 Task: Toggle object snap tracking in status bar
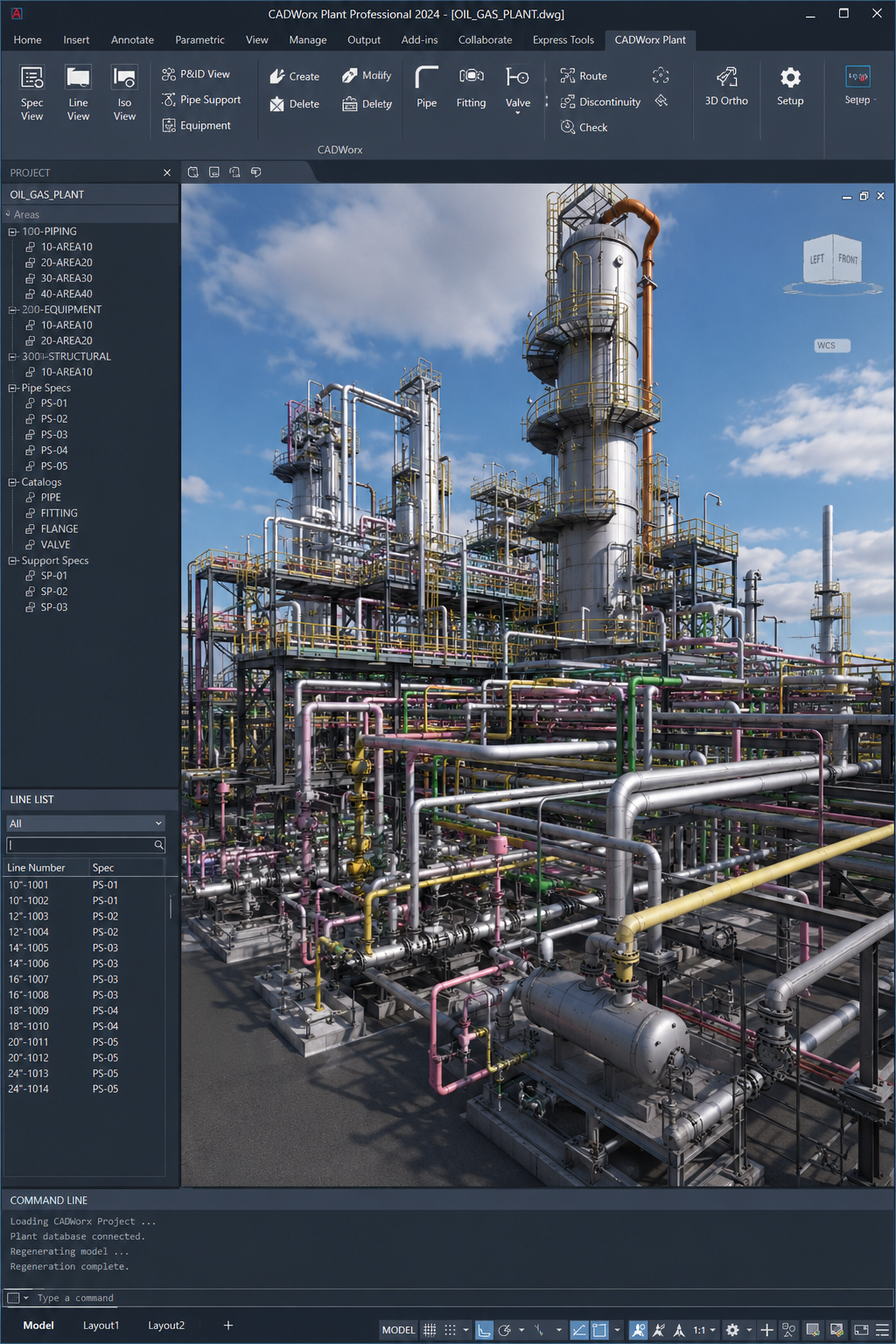[x=579, y=1330]
